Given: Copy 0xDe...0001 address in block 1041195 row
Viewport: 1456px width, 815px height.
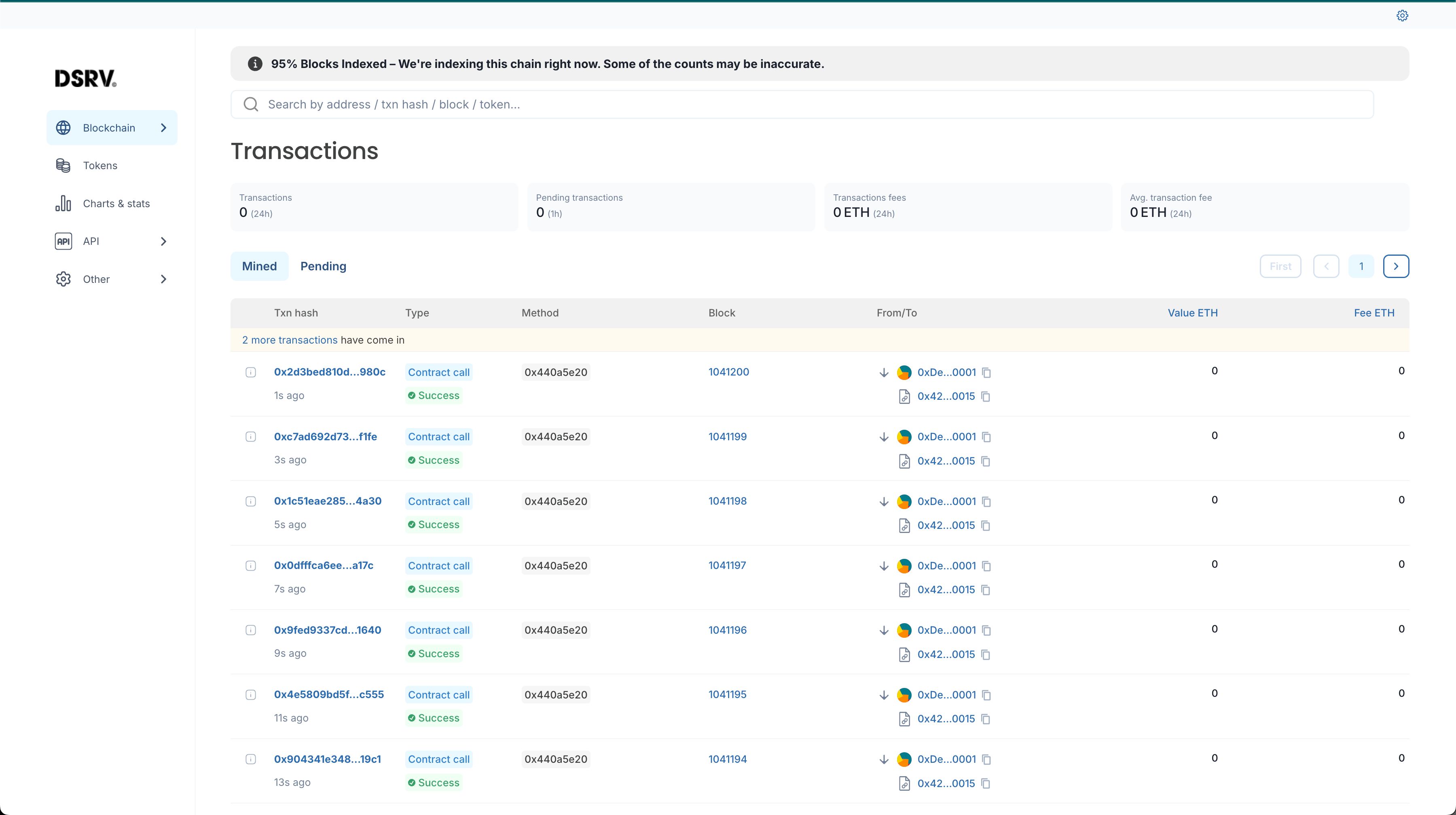Looking at the screenshot, I should coord(986,694).
